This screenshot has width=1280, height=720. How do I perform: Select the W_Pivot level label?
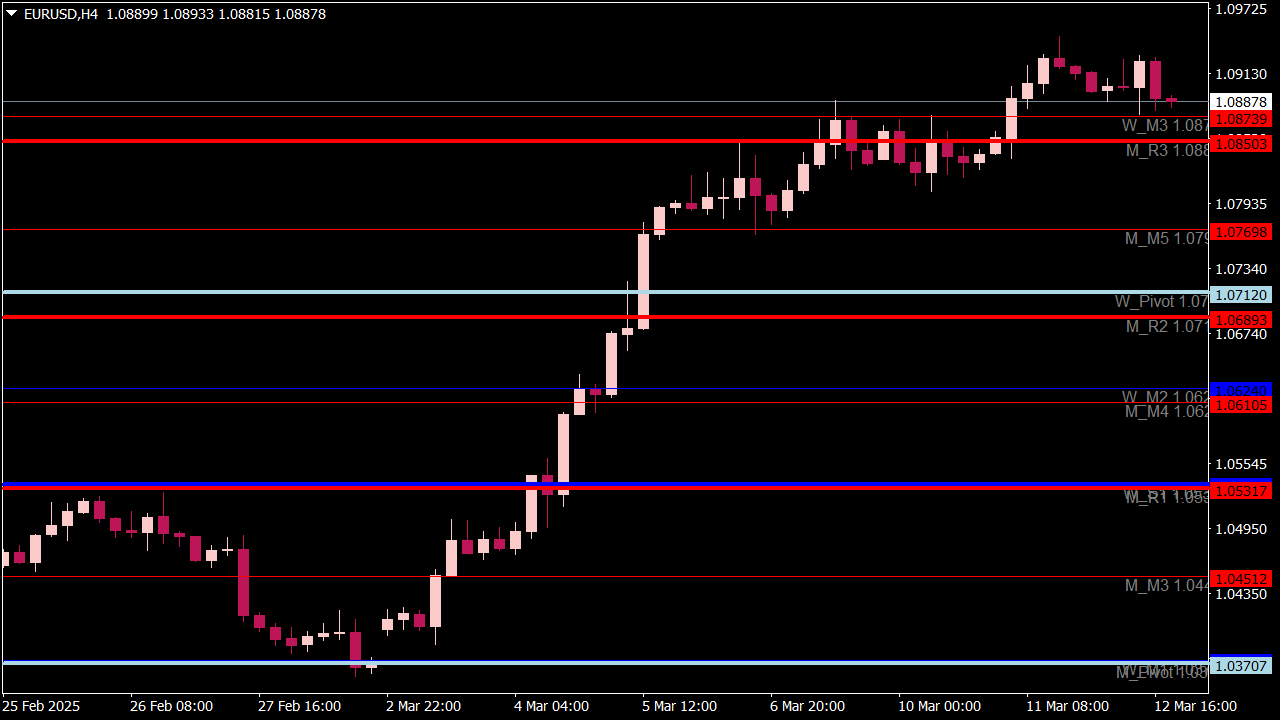coord(1161,301)
